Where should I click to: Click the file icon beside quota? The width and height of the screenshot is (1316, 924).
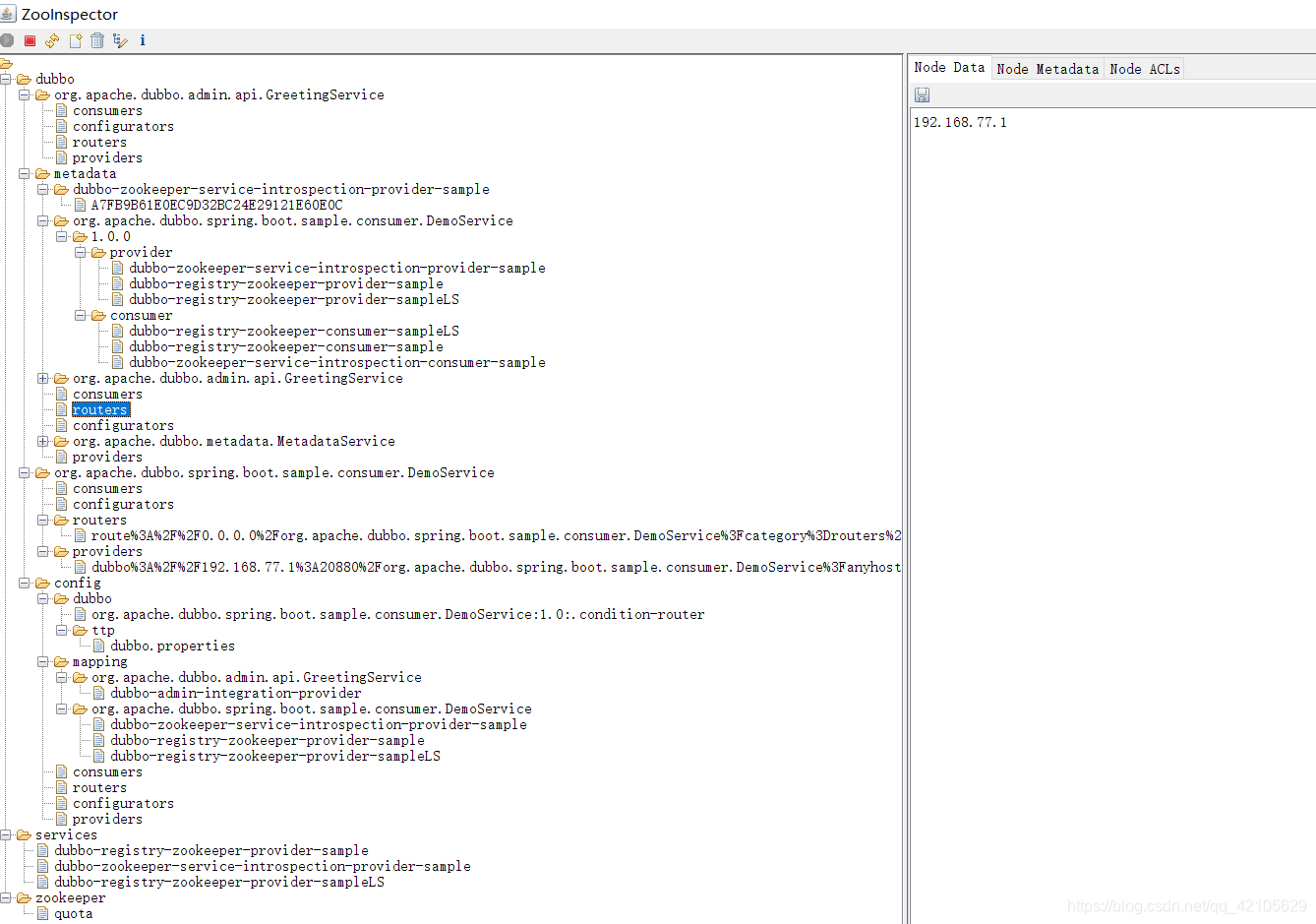coord(43,913)
